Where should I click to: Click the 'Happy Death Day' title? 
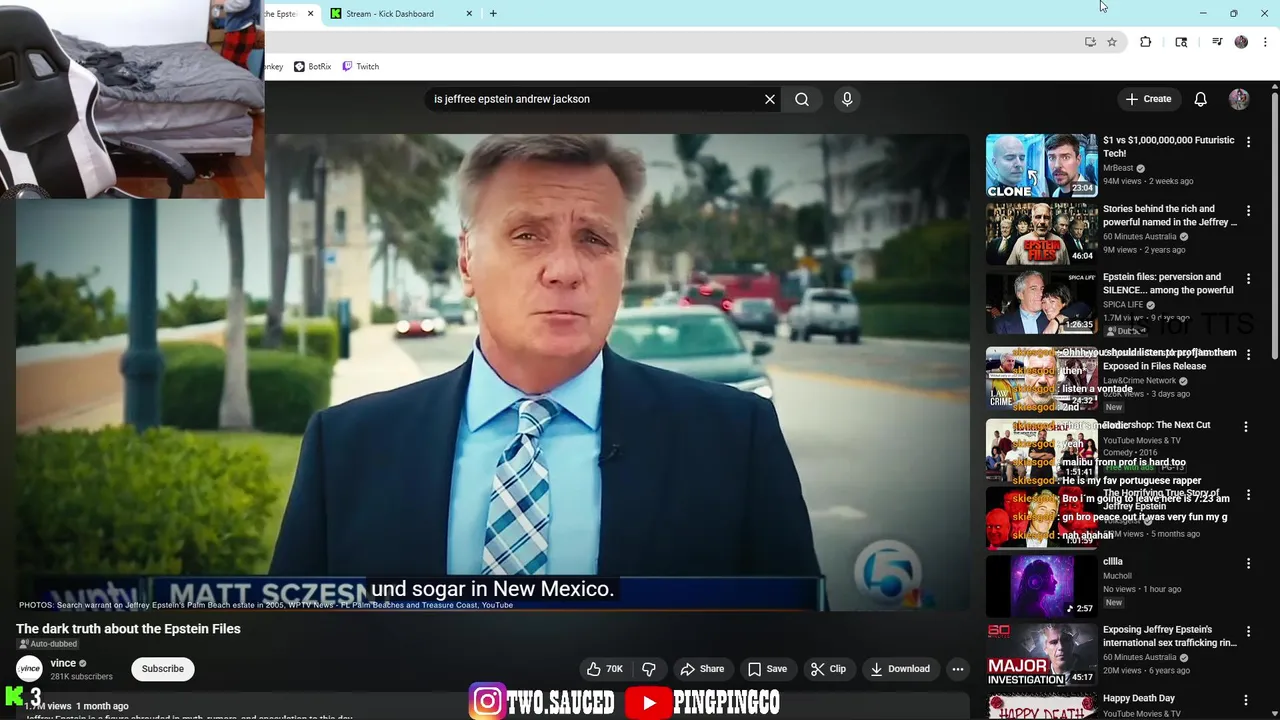pos(1139,698)
